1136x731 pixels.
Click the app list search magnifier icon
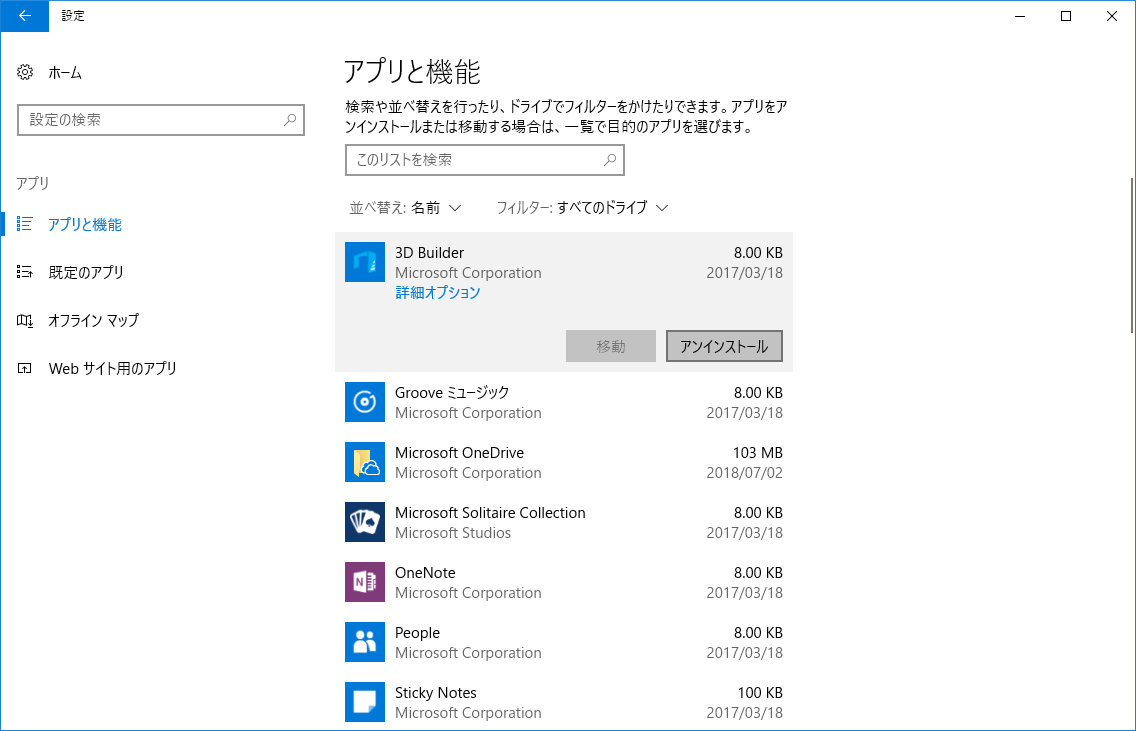(x=610, y=159)
